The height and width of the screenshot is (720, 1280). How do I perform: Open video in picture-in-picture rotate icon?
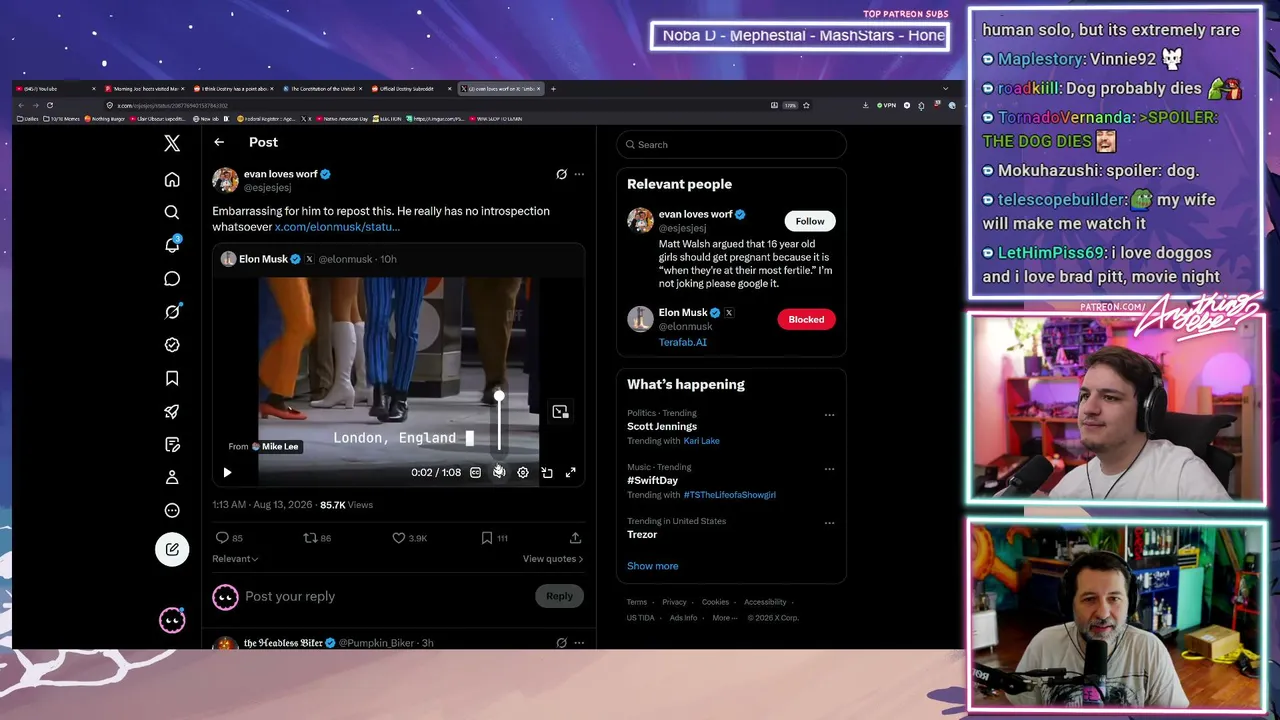(x=547, y=473)
